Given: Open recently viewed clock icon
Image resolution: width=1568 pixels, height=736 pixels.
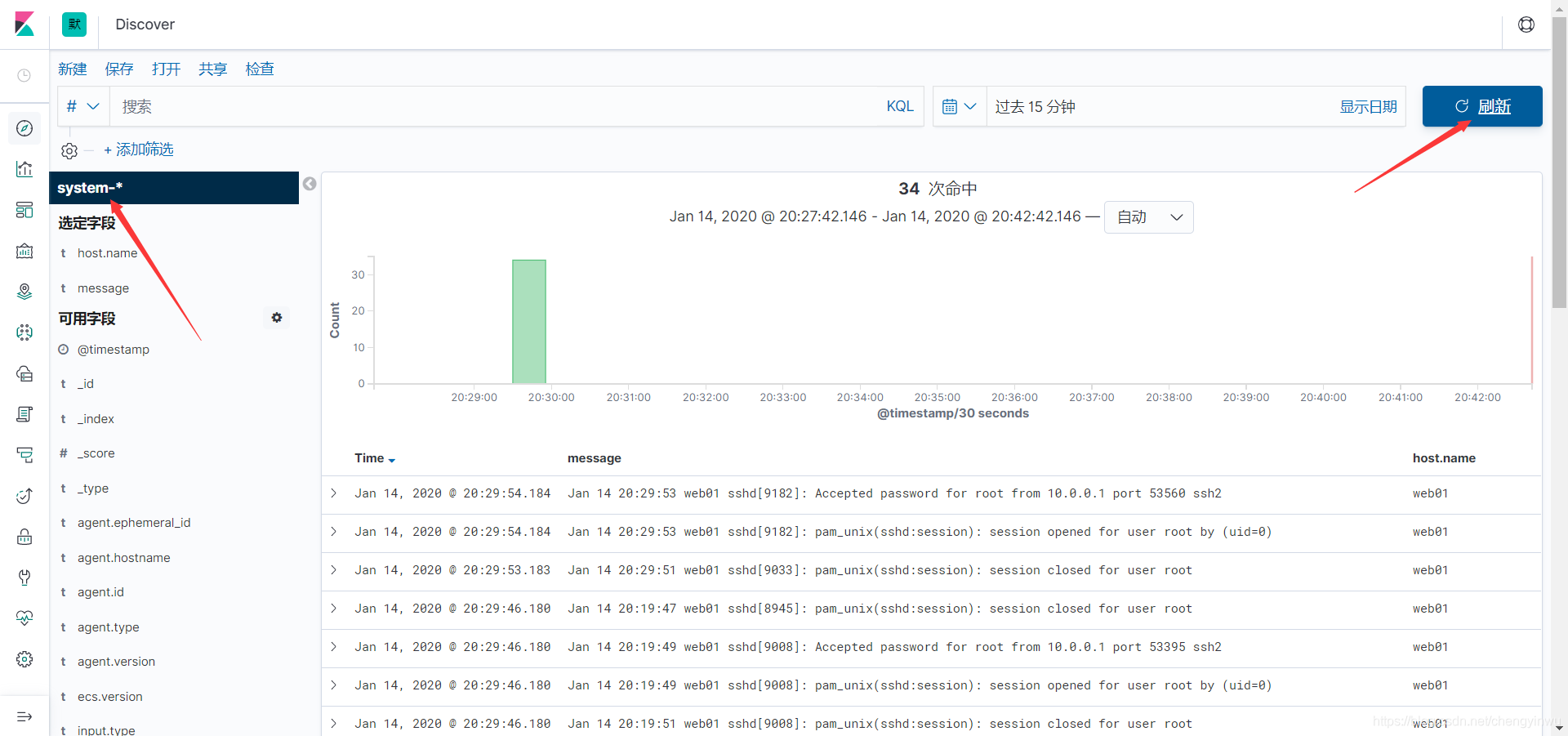Looking at the screenshot, I should tap(24, 75).
